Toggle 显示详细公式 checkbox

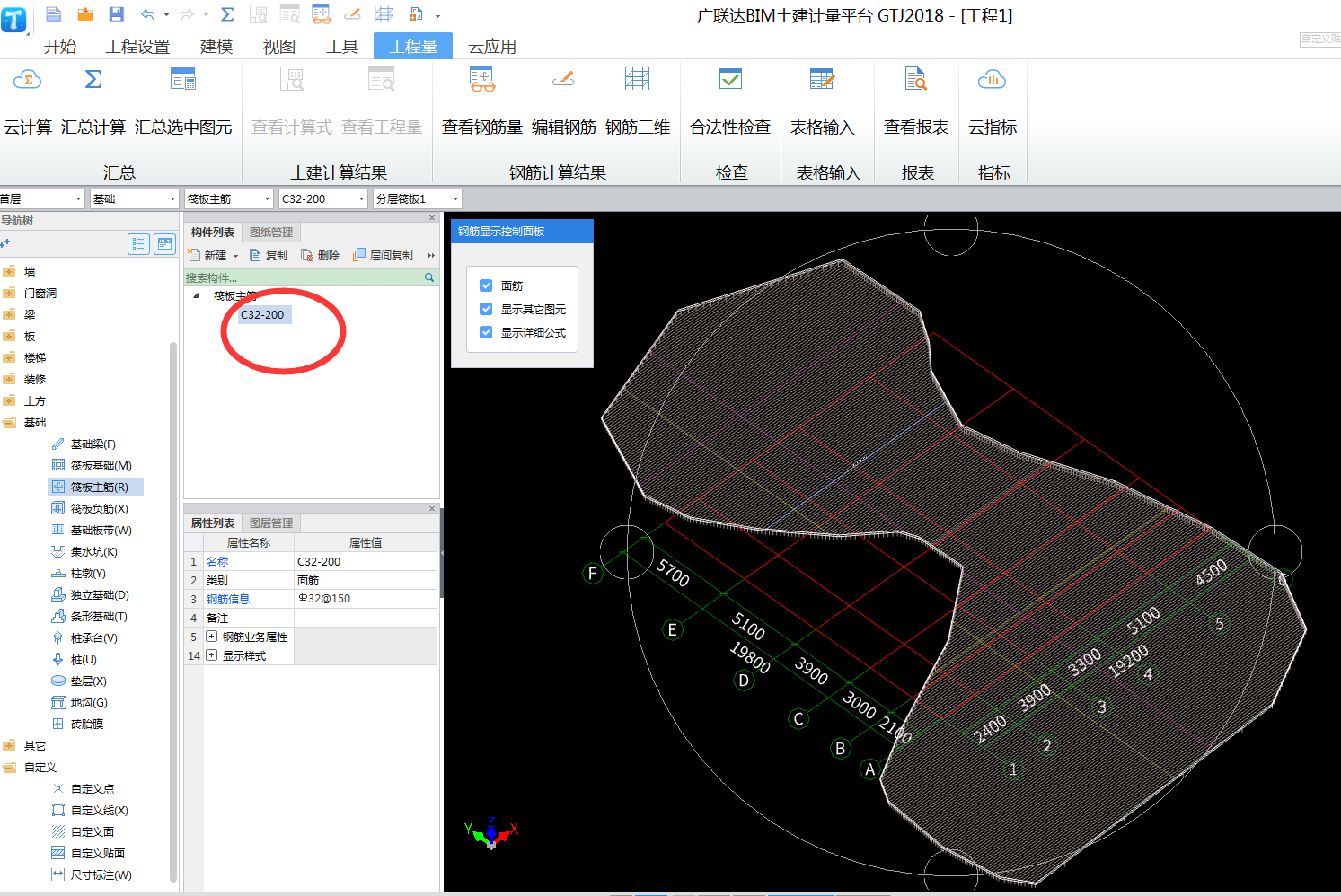(486, 332)
